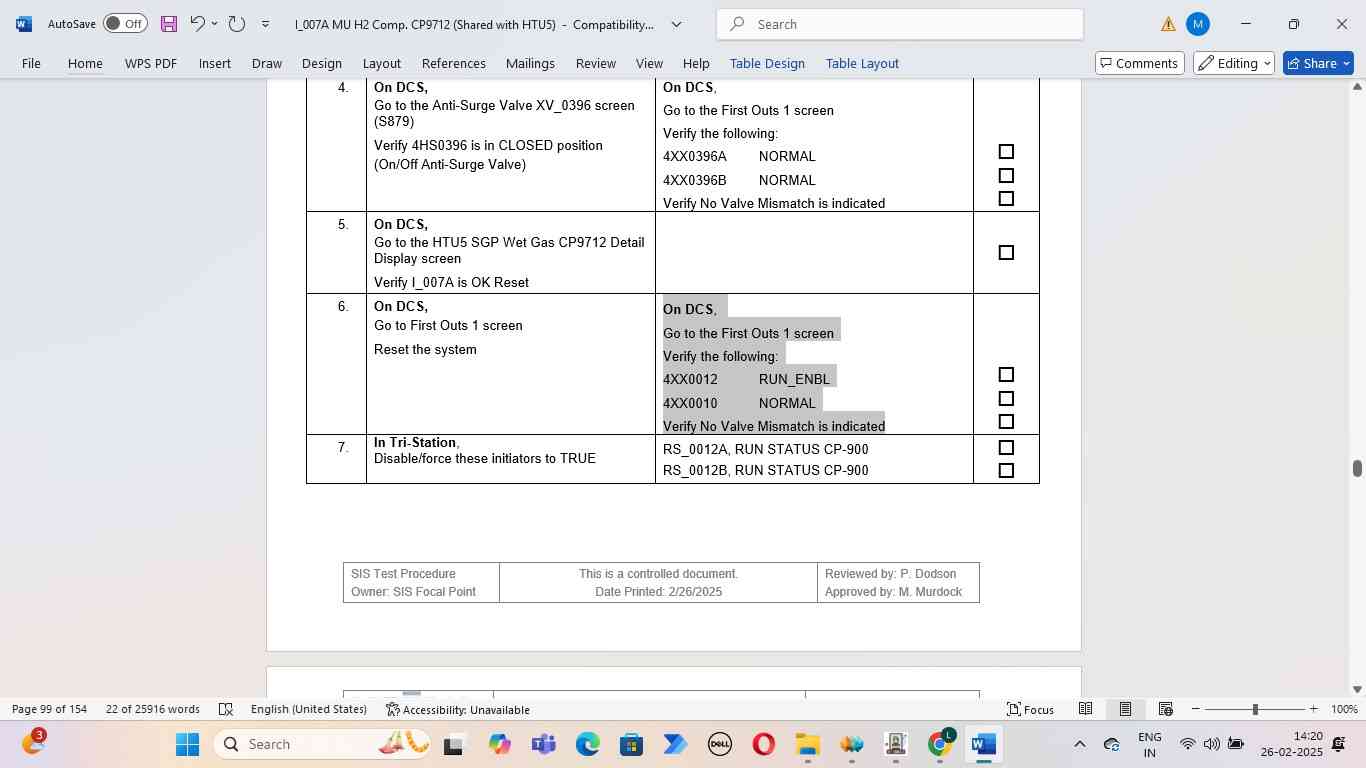Open Task View from taskbar
This screenshot has width=1366, height=768.
pyautogui.click(x=454, y=744)
